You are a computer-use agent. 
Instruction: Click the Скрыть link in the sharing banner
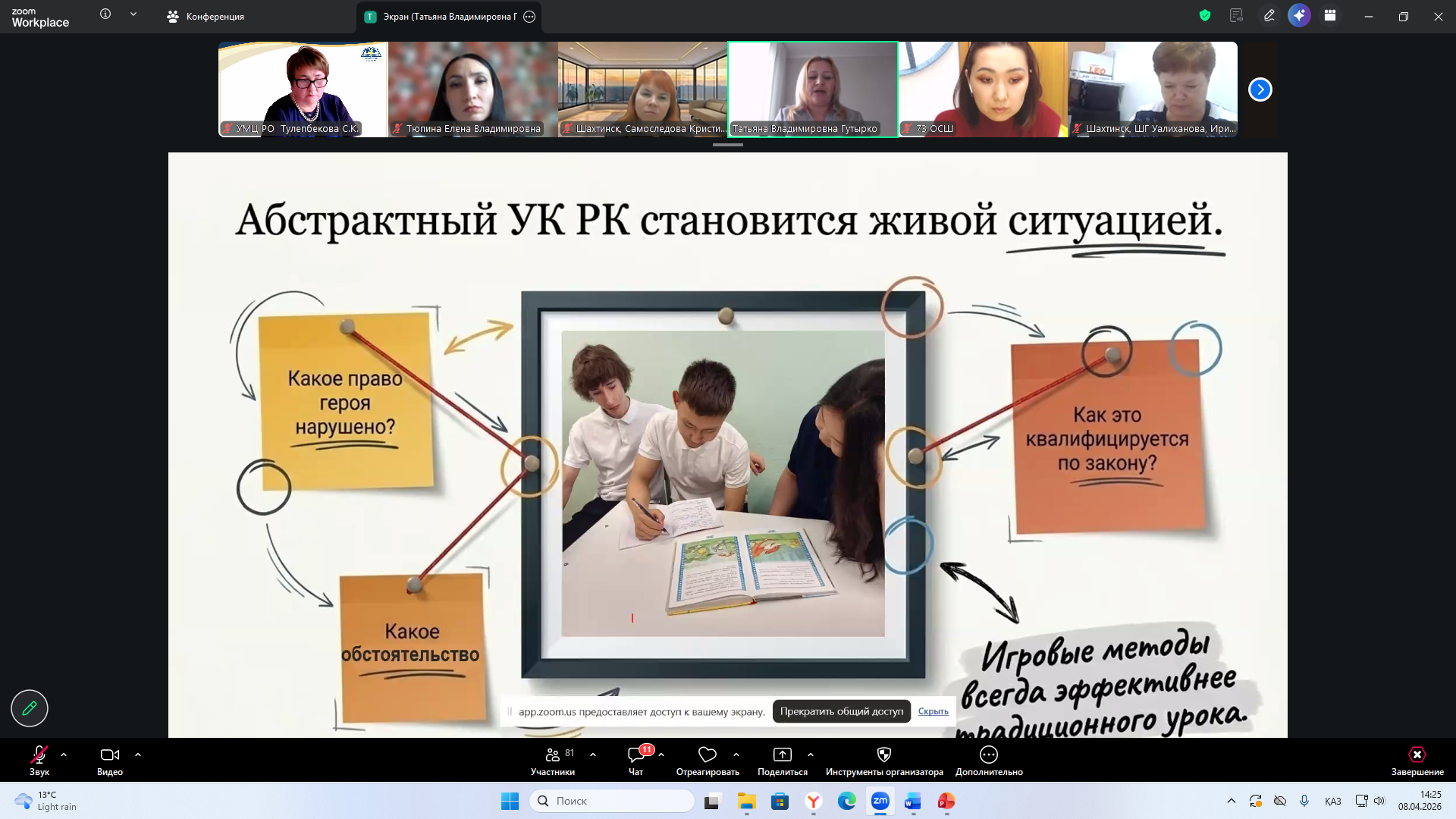[933, 711]
